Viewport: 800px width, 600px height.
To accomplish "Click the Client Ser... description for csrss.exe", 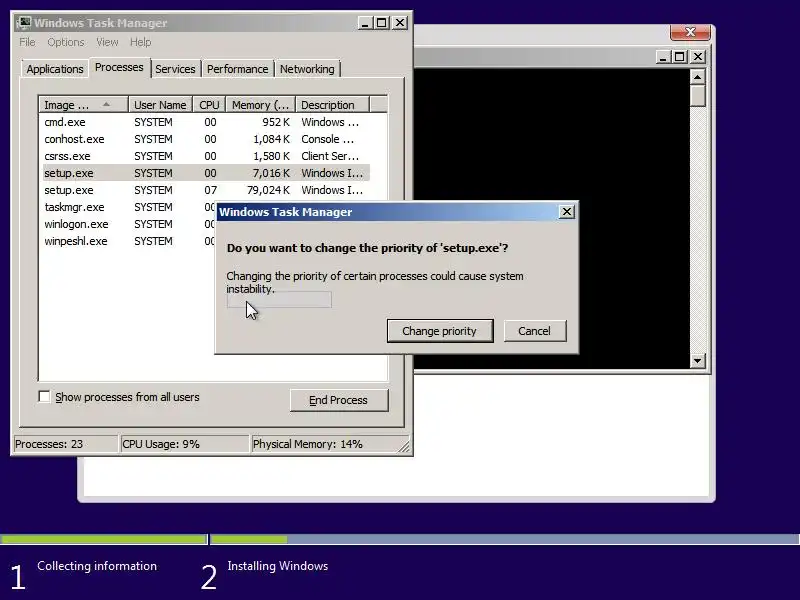I will click(330, 156).
